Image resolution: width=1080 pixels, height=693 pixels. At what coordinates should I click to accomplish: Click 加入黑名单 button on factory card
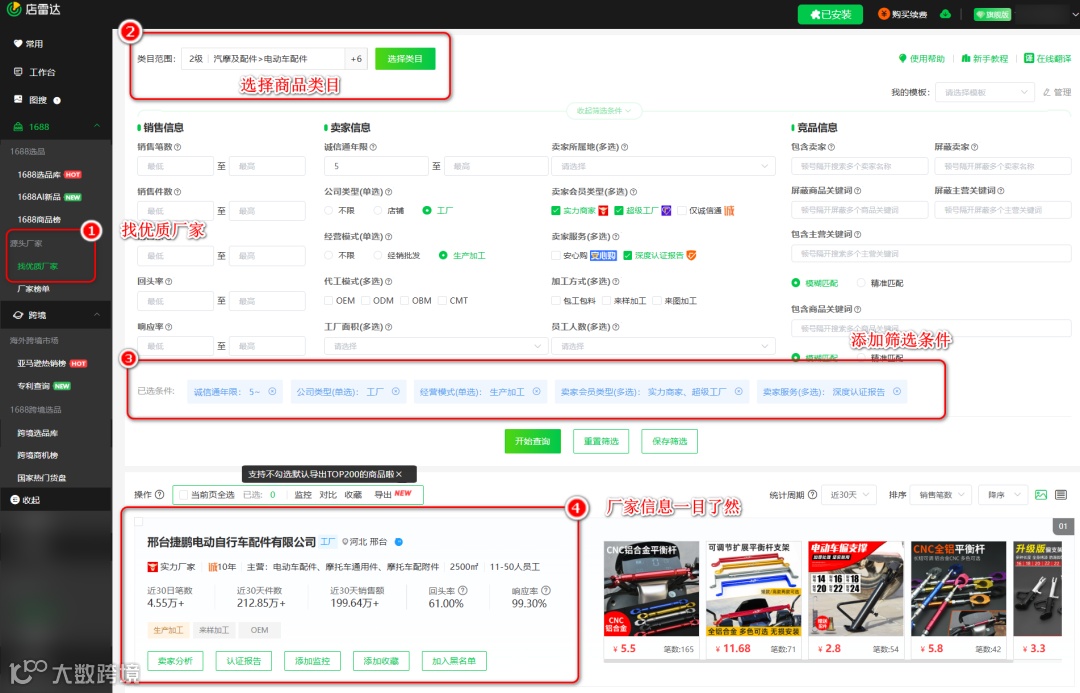pos(454,661)
